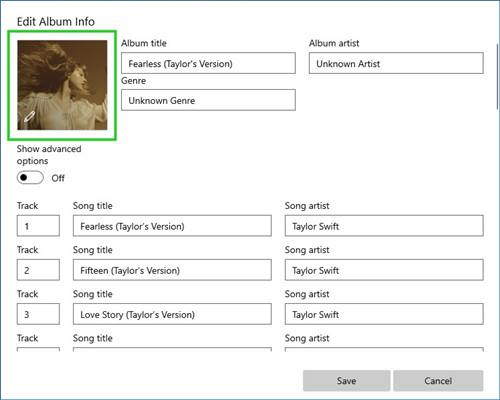Click the Edit Album Info heading

coord(56,22)
